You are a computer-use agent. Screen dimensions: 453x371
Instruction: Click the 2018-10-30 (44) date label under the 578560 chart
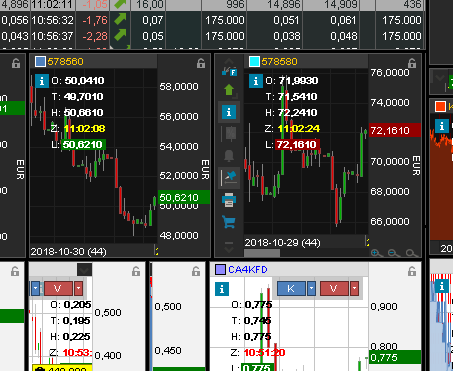coord(68,252)
